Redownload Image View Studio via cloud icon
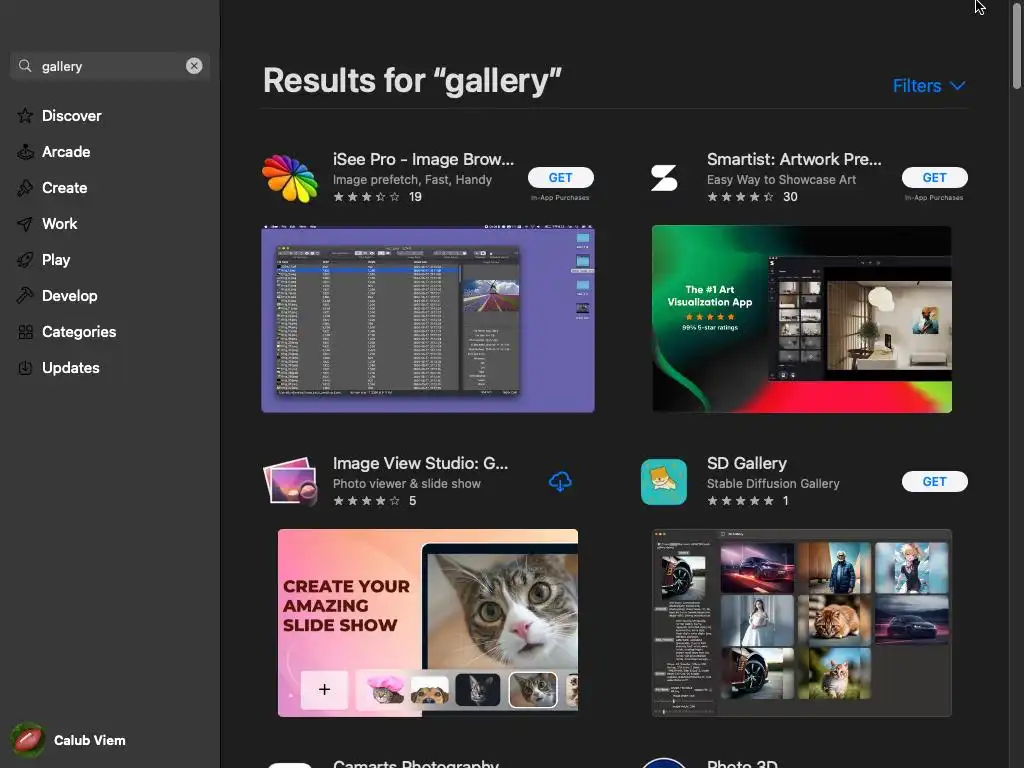Screen dimensions: 1024x768 coord(560,482)
